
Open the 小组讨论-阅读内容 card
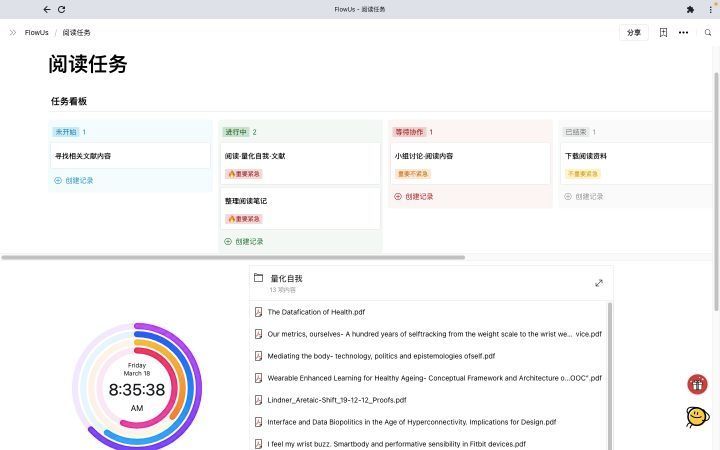tap(470, 163)
